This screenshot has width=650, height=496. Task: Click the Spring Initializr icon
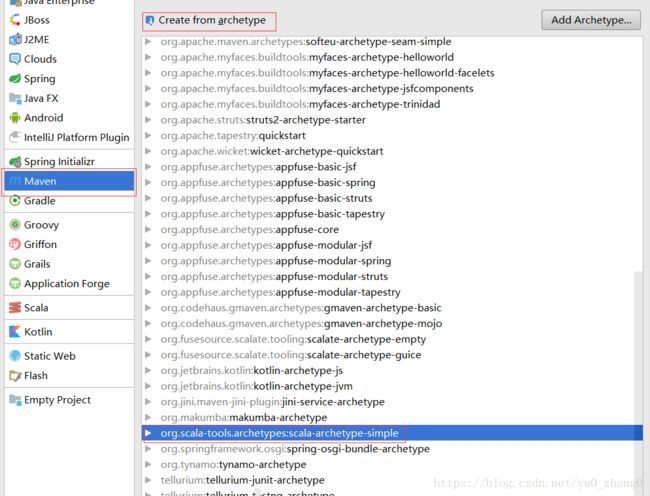tap(15, 161)
